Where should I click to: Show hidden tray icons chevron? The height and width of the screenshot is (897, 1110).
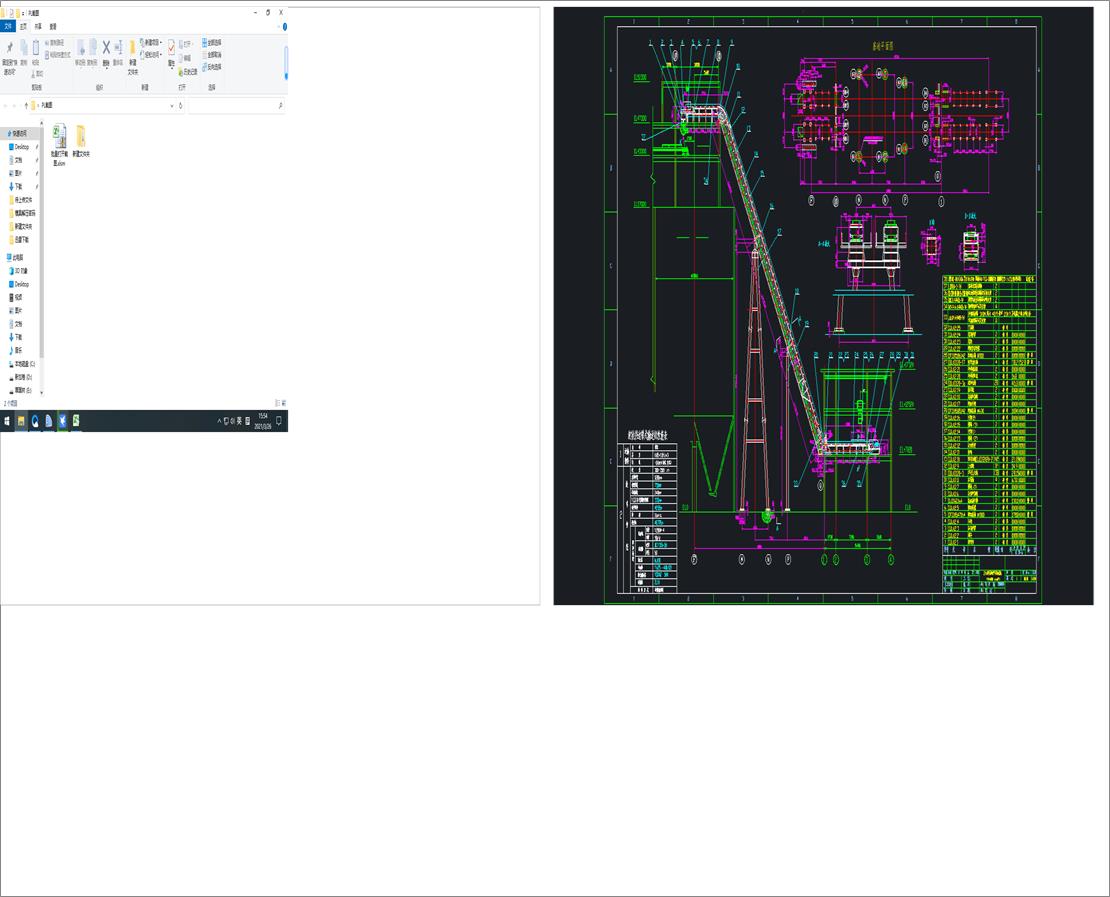click(x=219, y=421)
